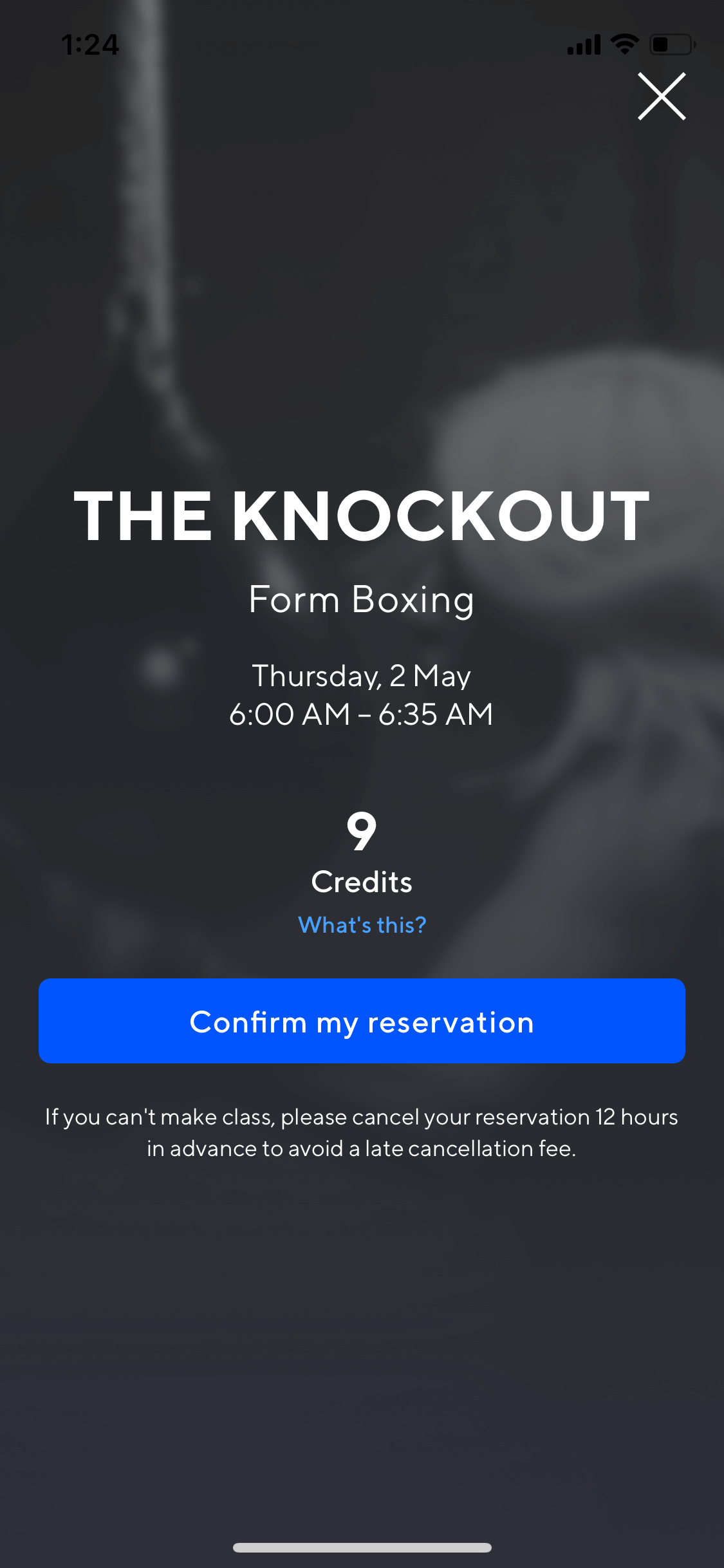
Task: Tap the Form Boxing studio name
Action: (362, 601)
